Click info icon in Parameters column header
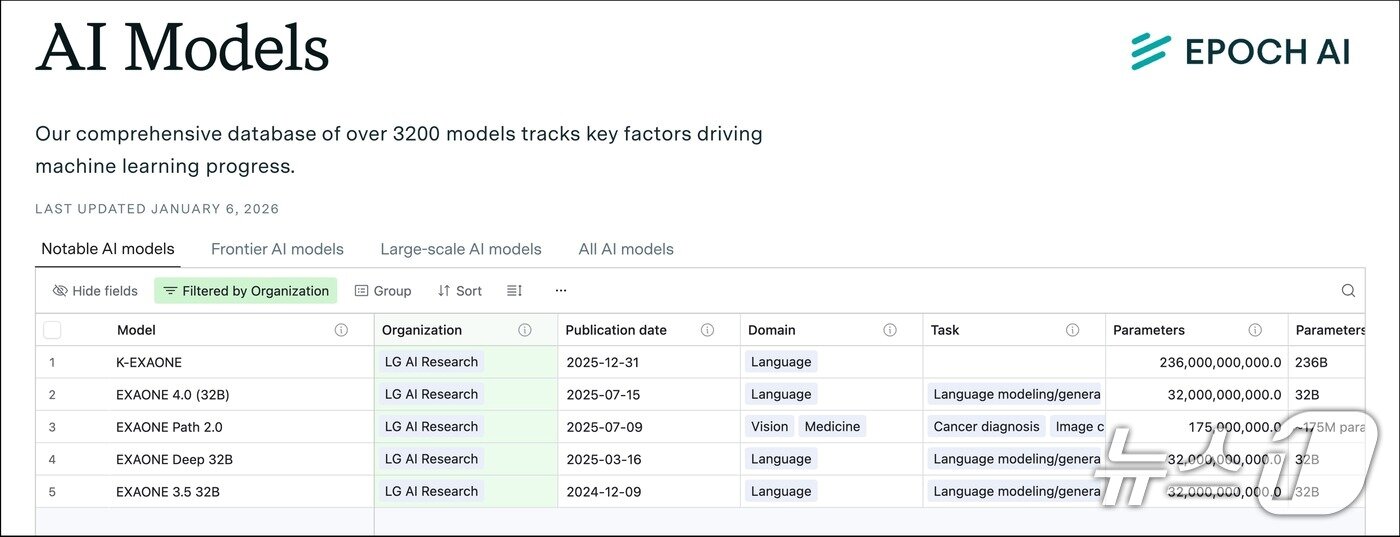Screen dimensions: 1400x537 point(1255,330)
